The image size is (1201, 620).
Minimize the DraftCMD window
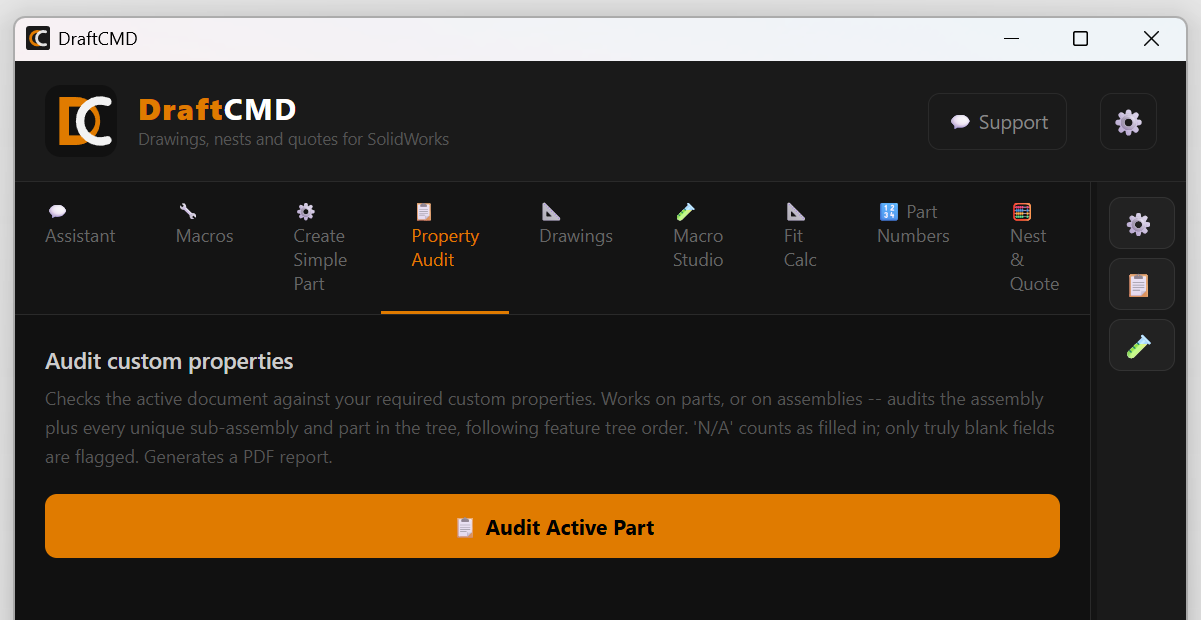pos(1012,39)
